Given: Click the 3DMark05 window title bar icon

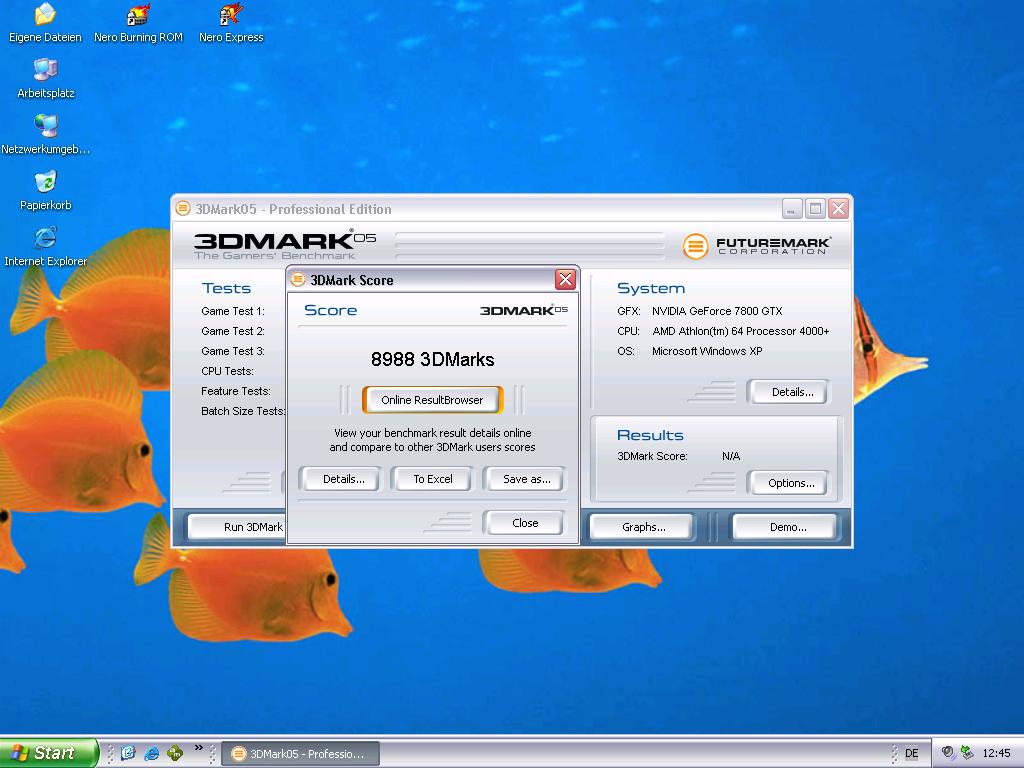Looking at the screenshot, I should tap(183, 209).
